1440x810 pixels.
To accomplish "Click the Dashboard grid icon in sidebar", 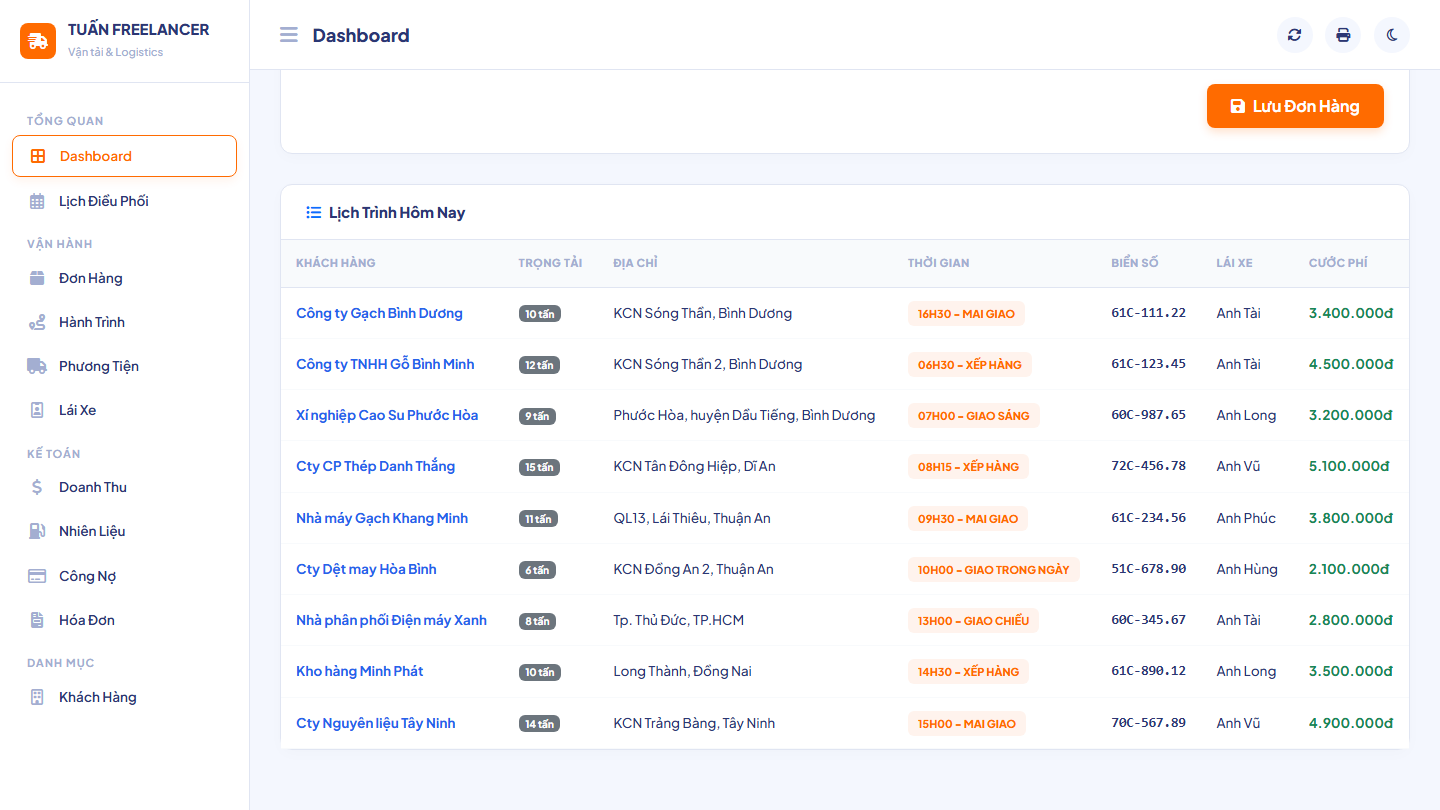I will click(38, 156).
